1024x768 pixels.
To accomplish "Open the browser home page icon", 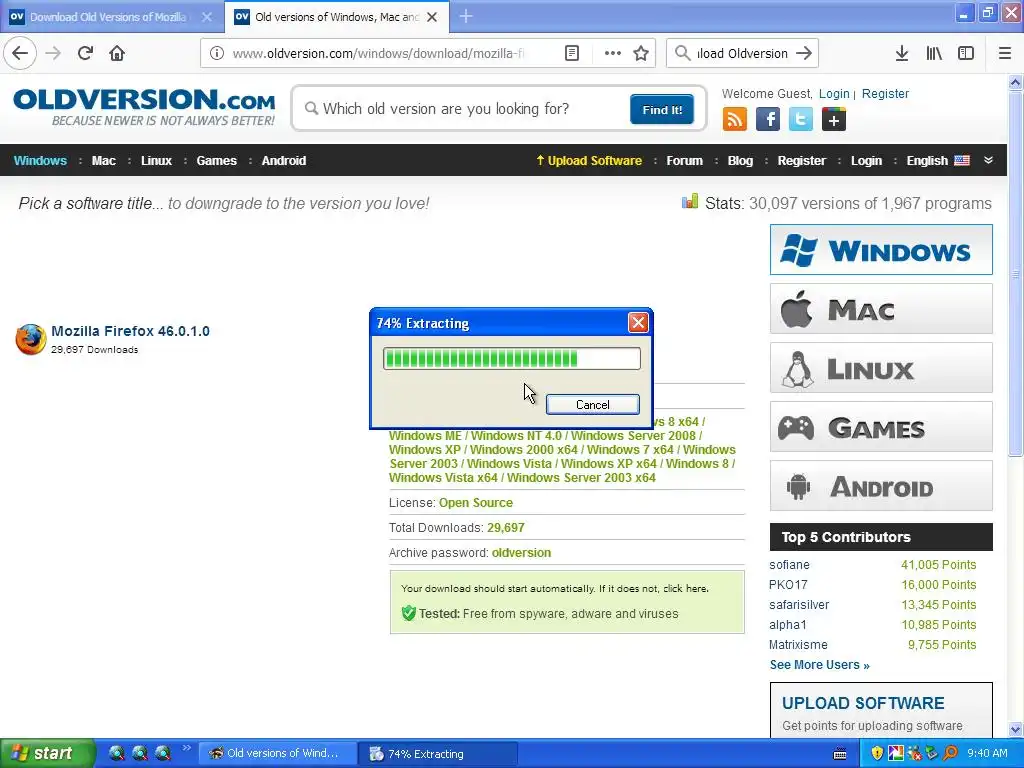I will click(117, 53).
